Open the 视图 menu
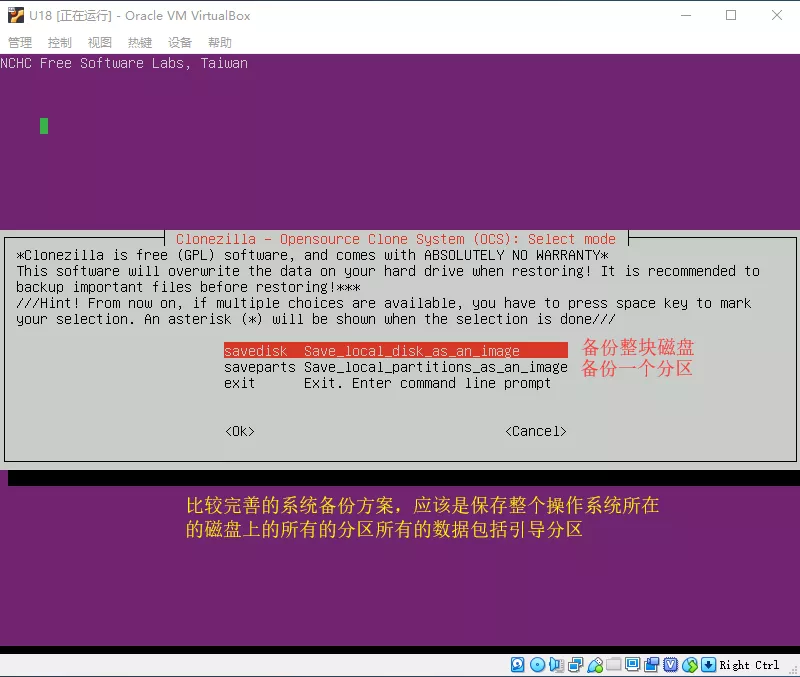800x677 pixels. pyautogui.click(x=99, y=42)
